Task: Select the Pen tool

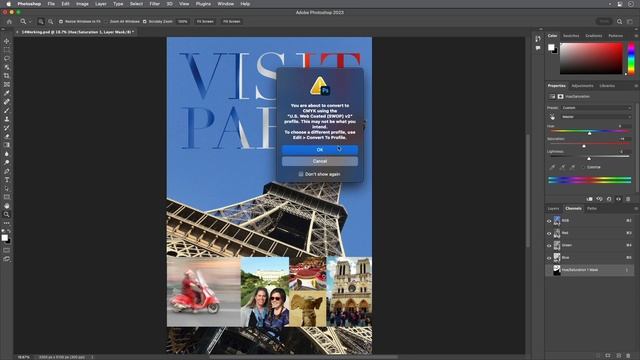Action: (x=7, y=171)
